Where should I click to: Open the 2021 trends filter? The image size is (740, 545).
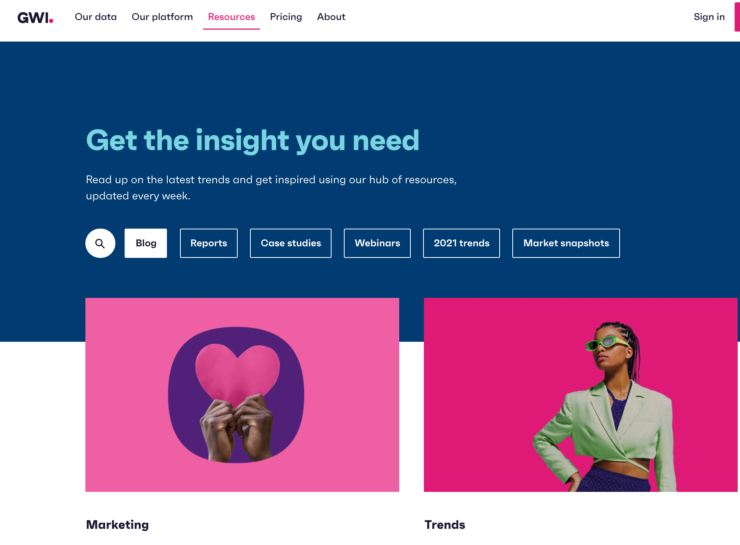coord(462,243)
